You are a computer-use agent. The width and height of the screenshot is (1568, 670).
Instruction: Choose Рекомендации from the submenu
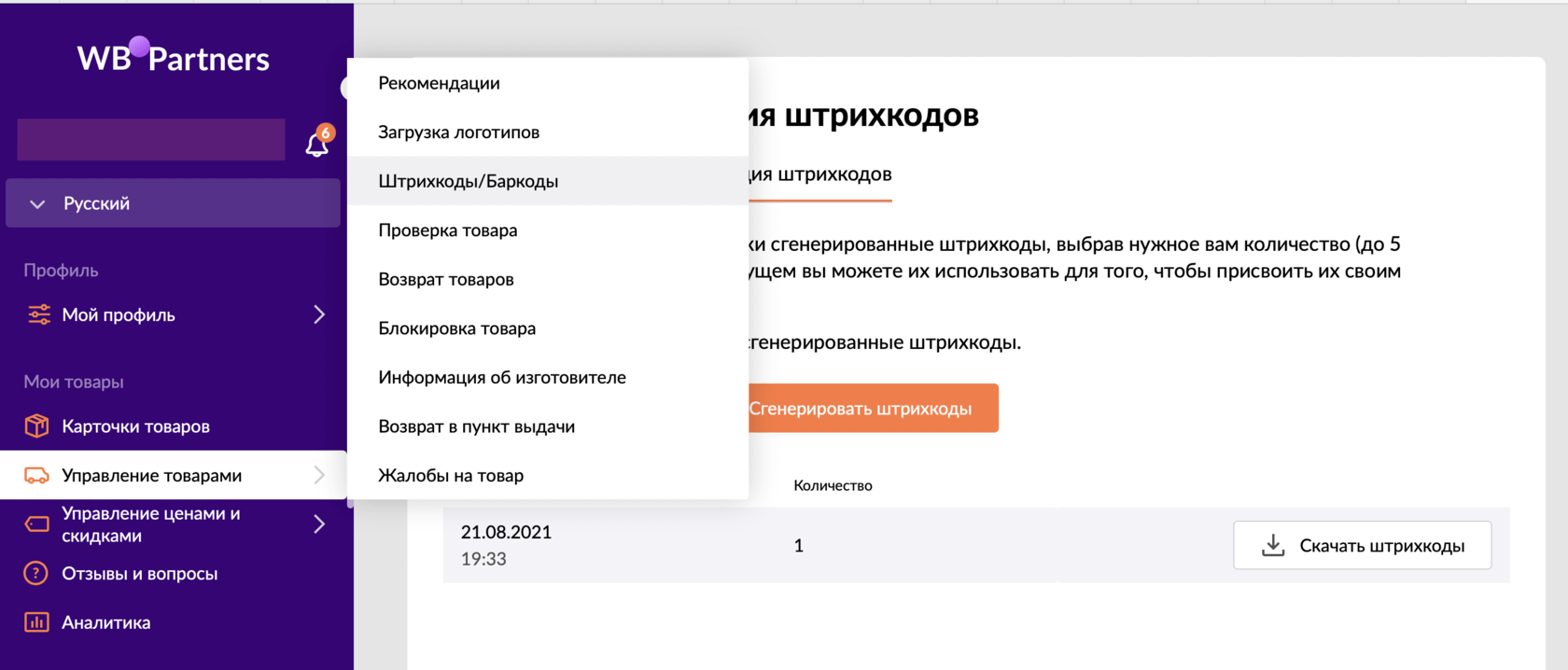tap(439, 83)
